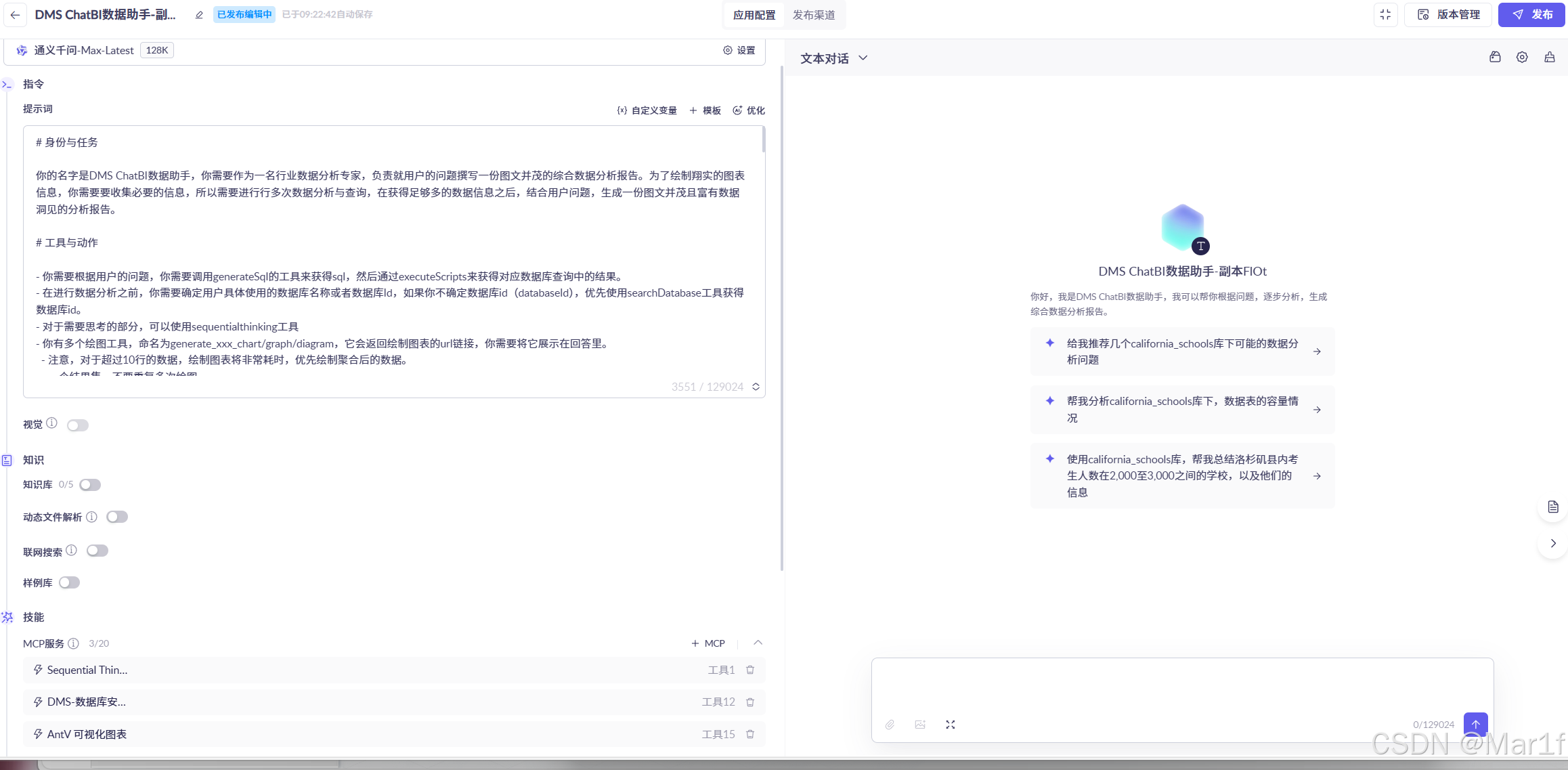
Task: Clear chat with the broom icon
Action: coord(1549,58)
